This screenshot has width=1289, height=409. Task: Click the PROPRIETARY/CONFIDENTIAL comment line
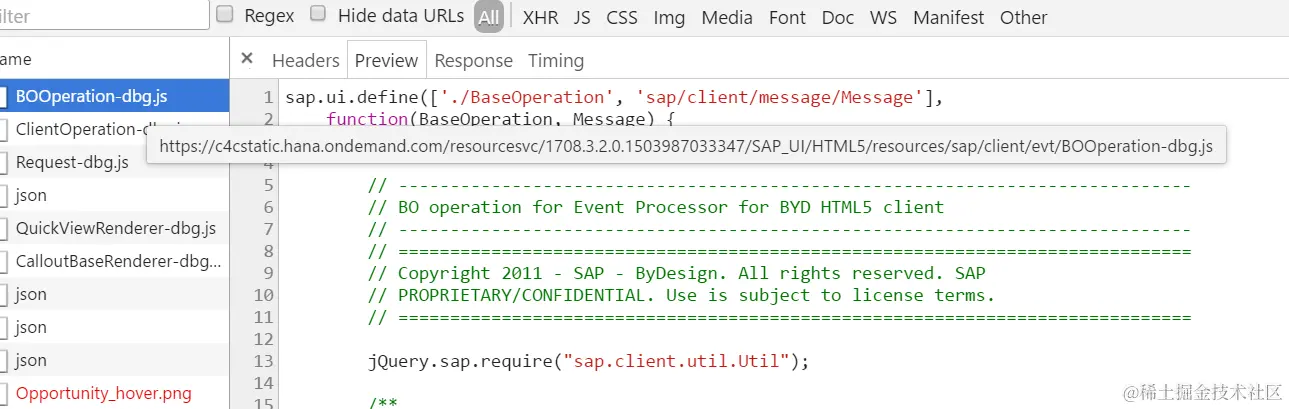point(682,295)
